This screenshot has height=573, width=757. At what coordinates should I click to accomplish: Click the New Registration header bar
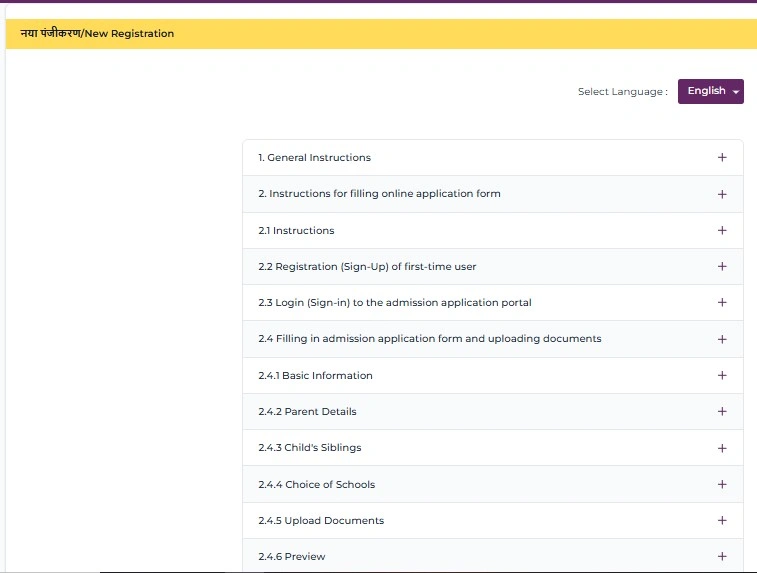pyautogui.click(x=380, y=33)
